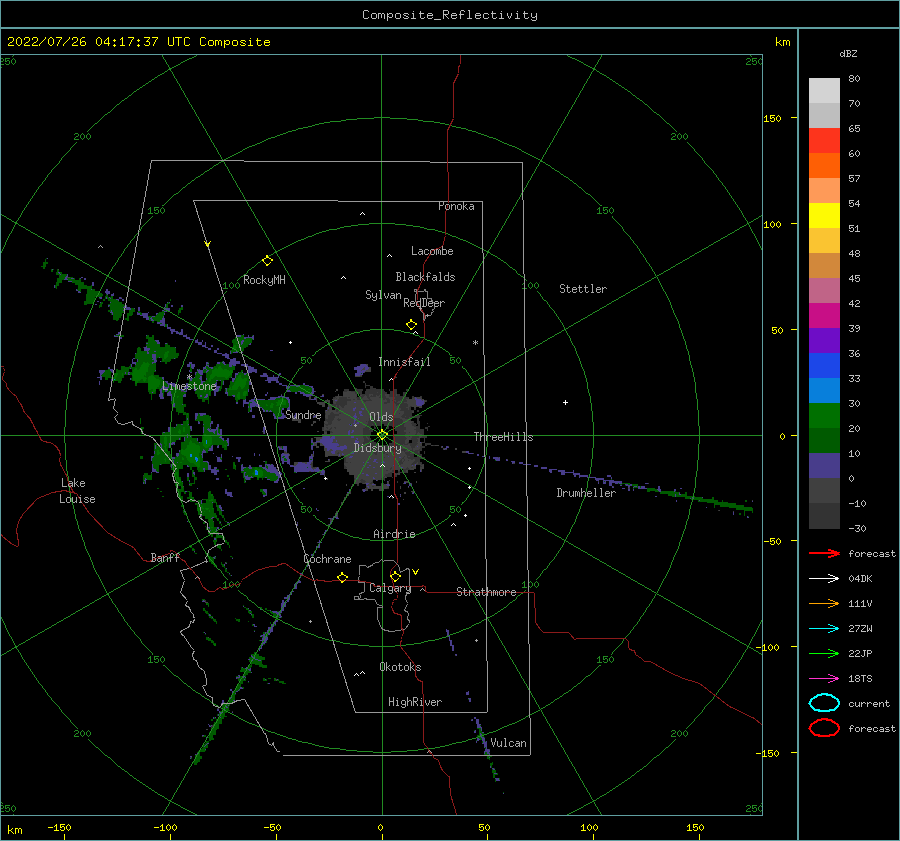Click the green 30 dBZ color swatch
Viewport: 900px width, 841px height.
[x=824, y=415]
